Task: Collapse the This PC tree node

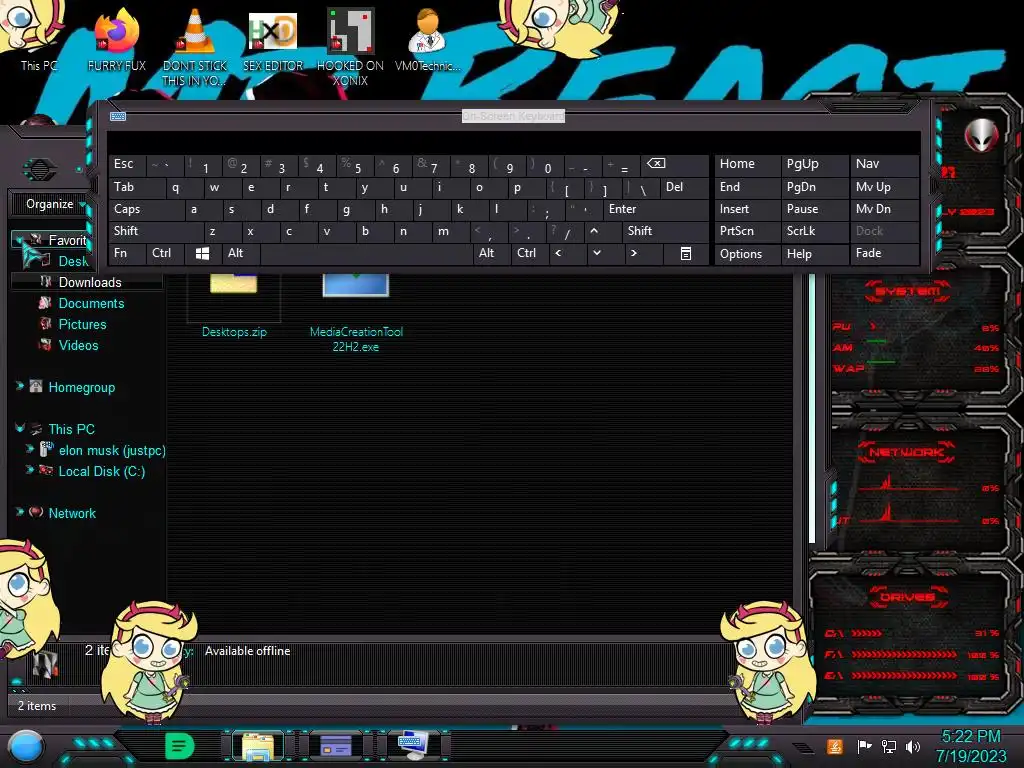Action: pyautogui.click(x=20, y=428)
